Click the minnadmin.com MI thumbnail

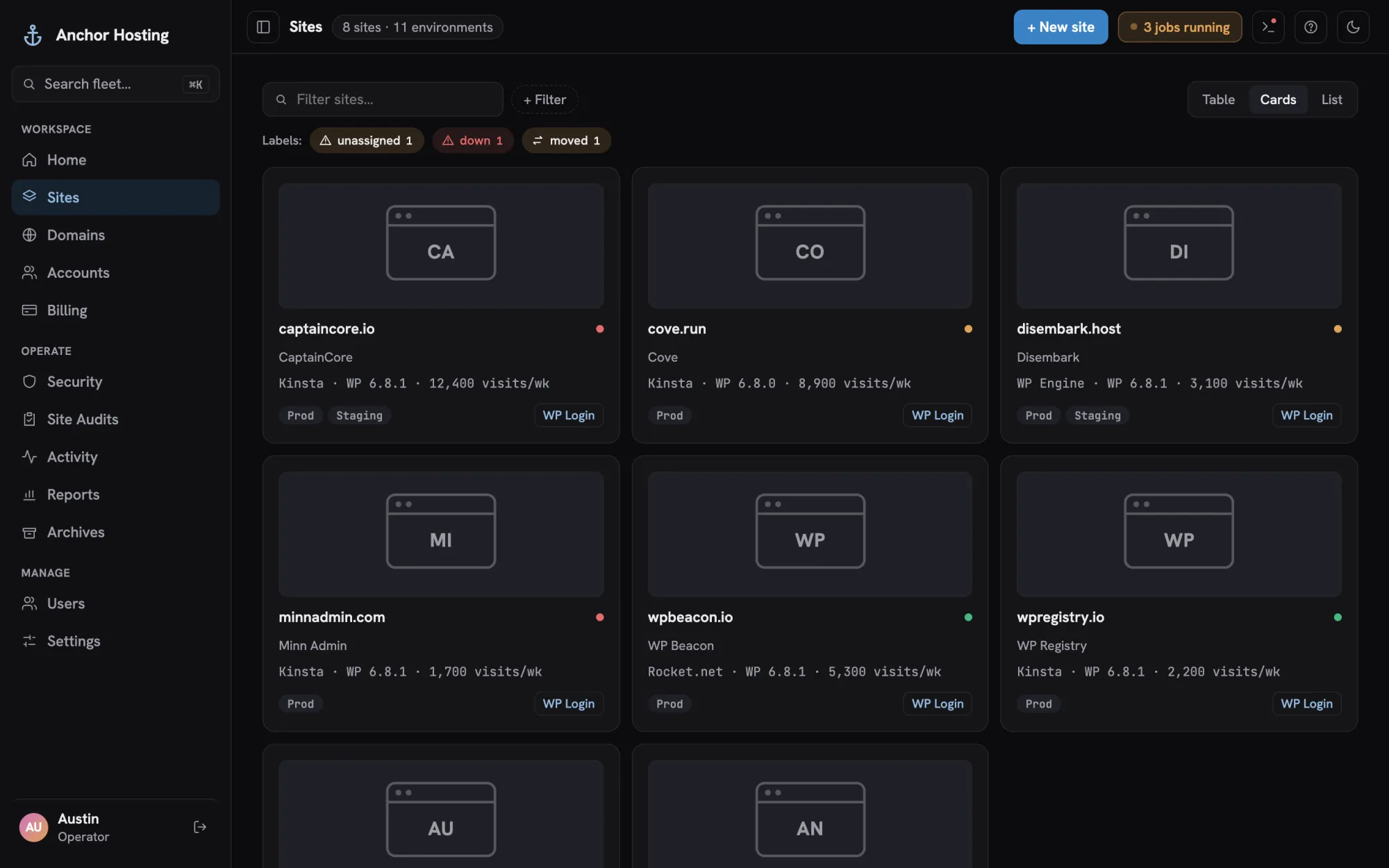441,534
